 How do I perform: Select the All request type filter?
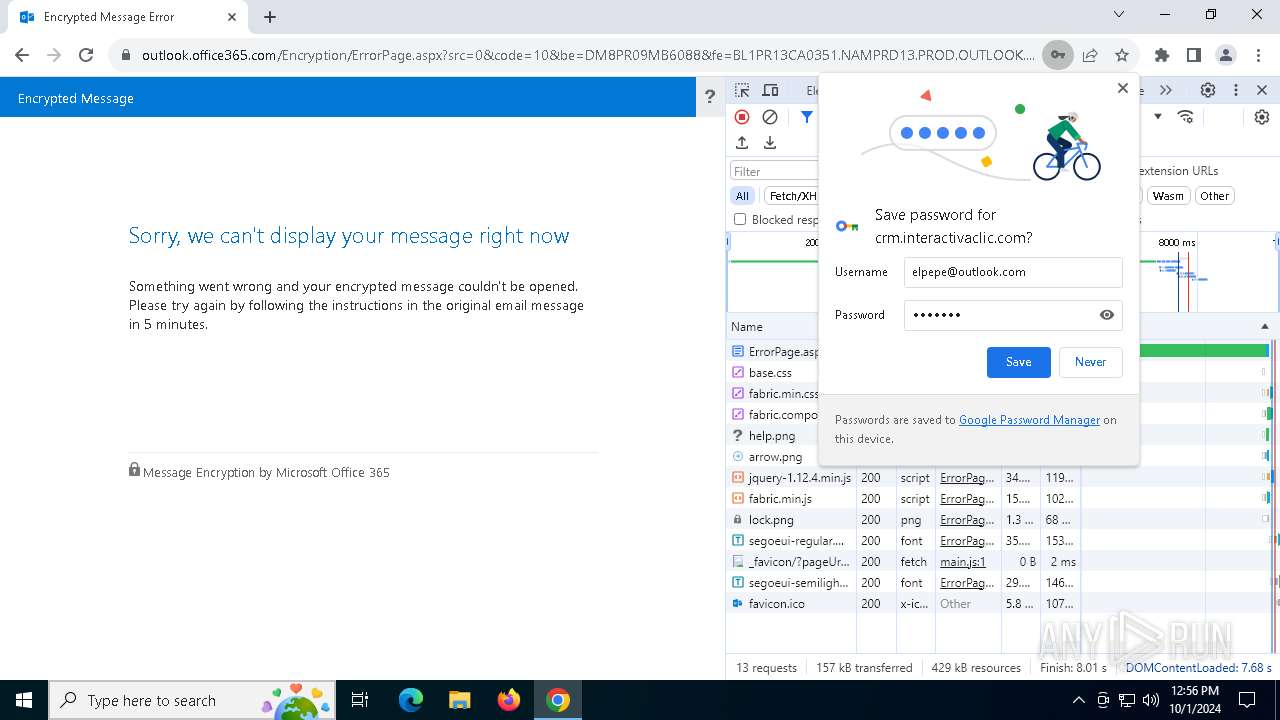(742, 196)
